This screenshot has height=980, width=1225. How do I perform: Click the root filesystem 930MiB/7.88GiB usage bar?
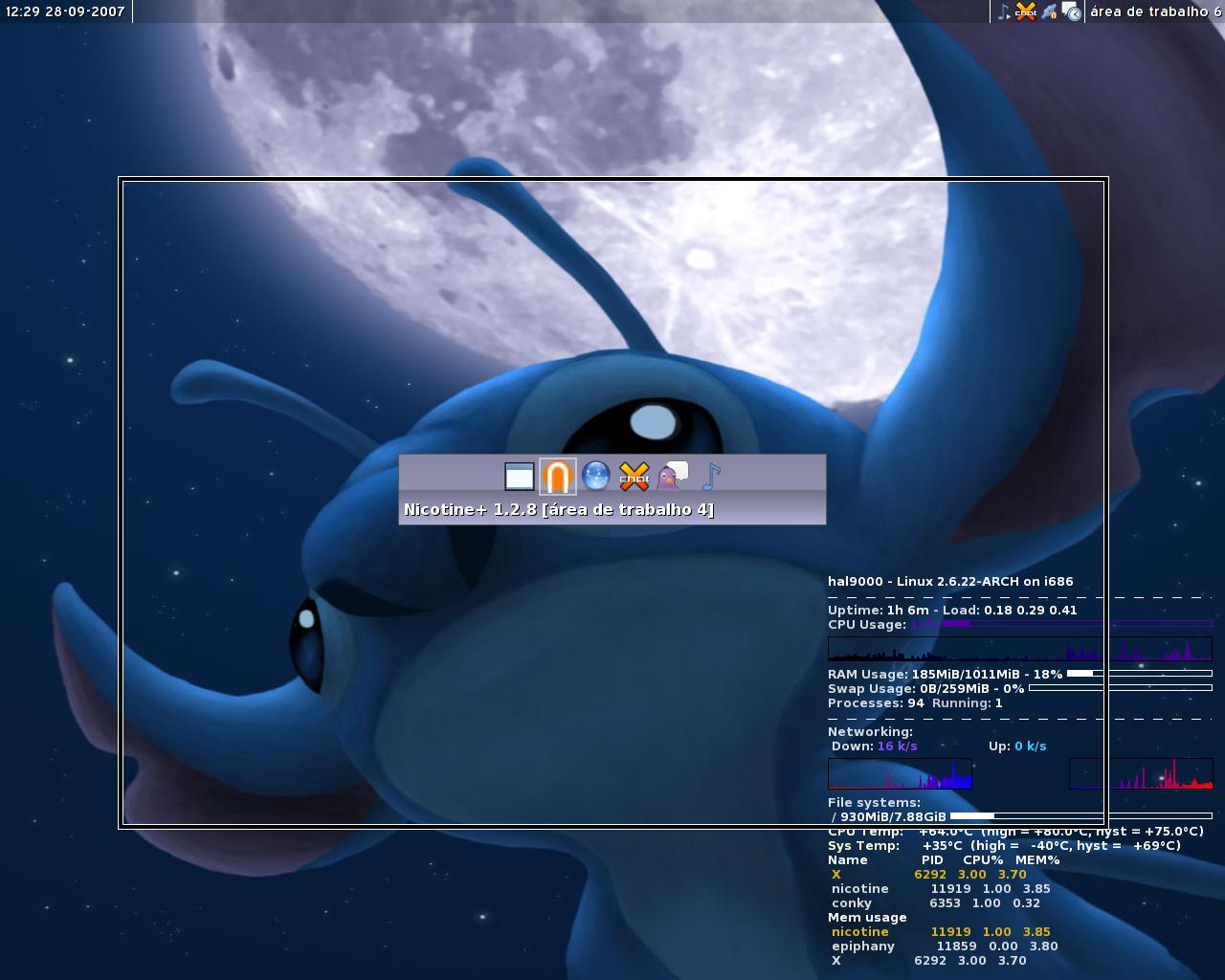[1080, 815]
